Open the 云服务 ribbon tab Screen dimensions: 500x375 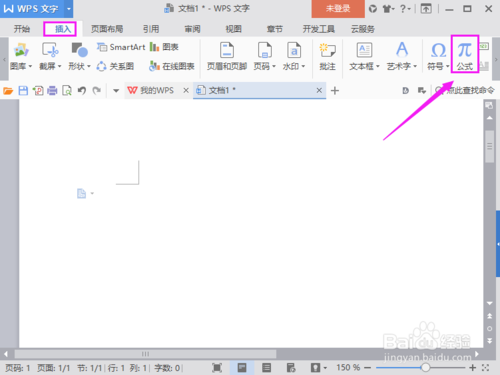pos(363,29)
